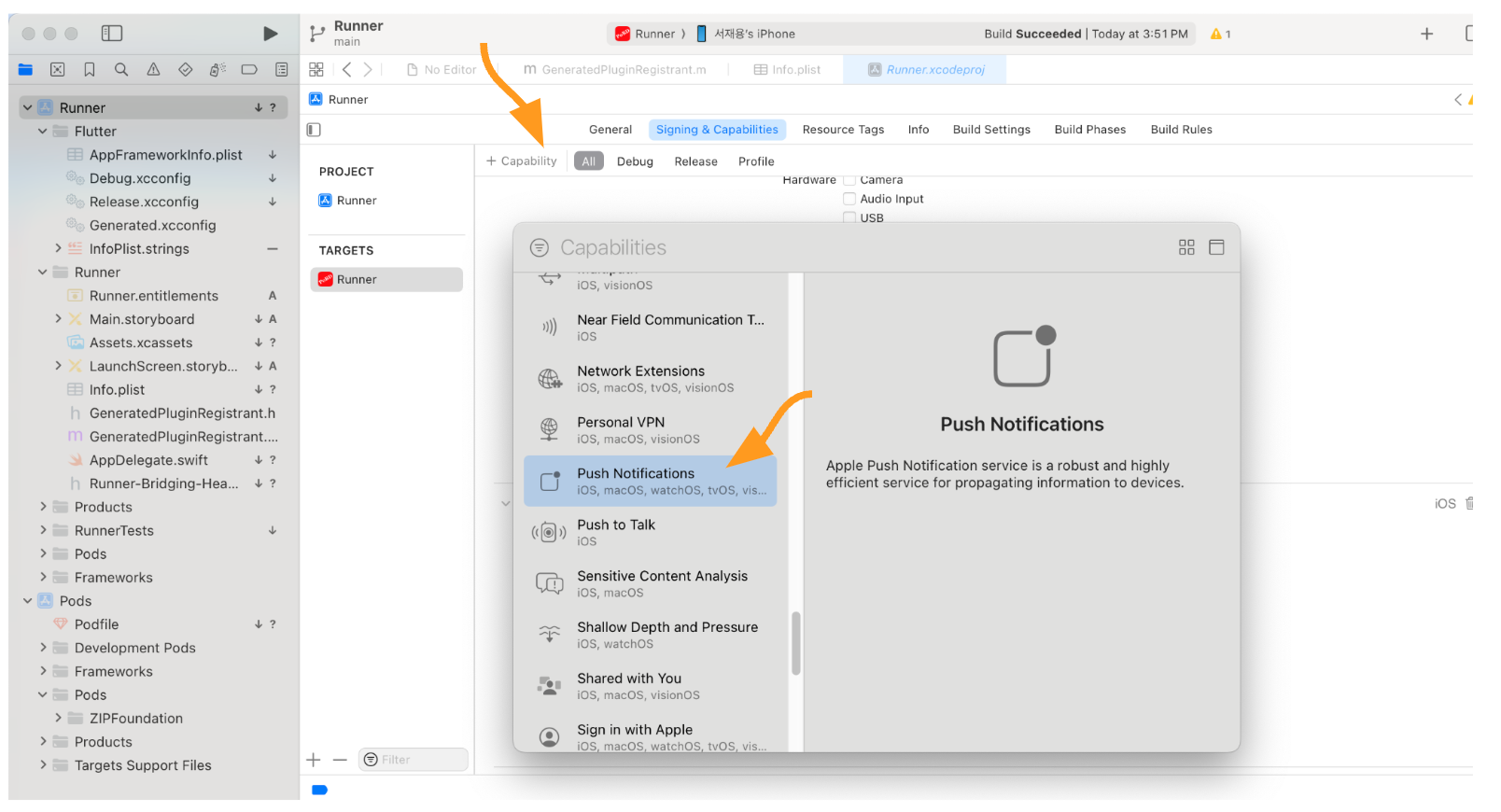Click the related items grid icon
Image resolution: width=1501 pixels, height=812 pixels.
pos(316,69)
